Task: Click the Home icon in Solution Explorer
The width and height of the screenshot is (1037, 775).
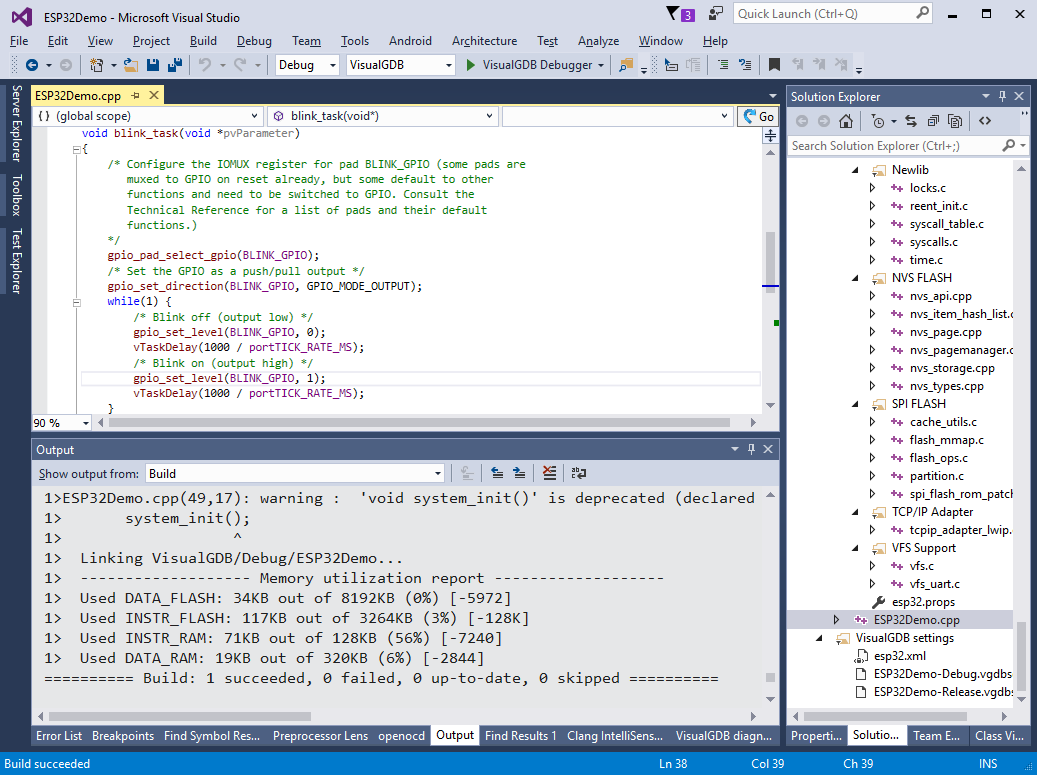Action: point(845,121)
